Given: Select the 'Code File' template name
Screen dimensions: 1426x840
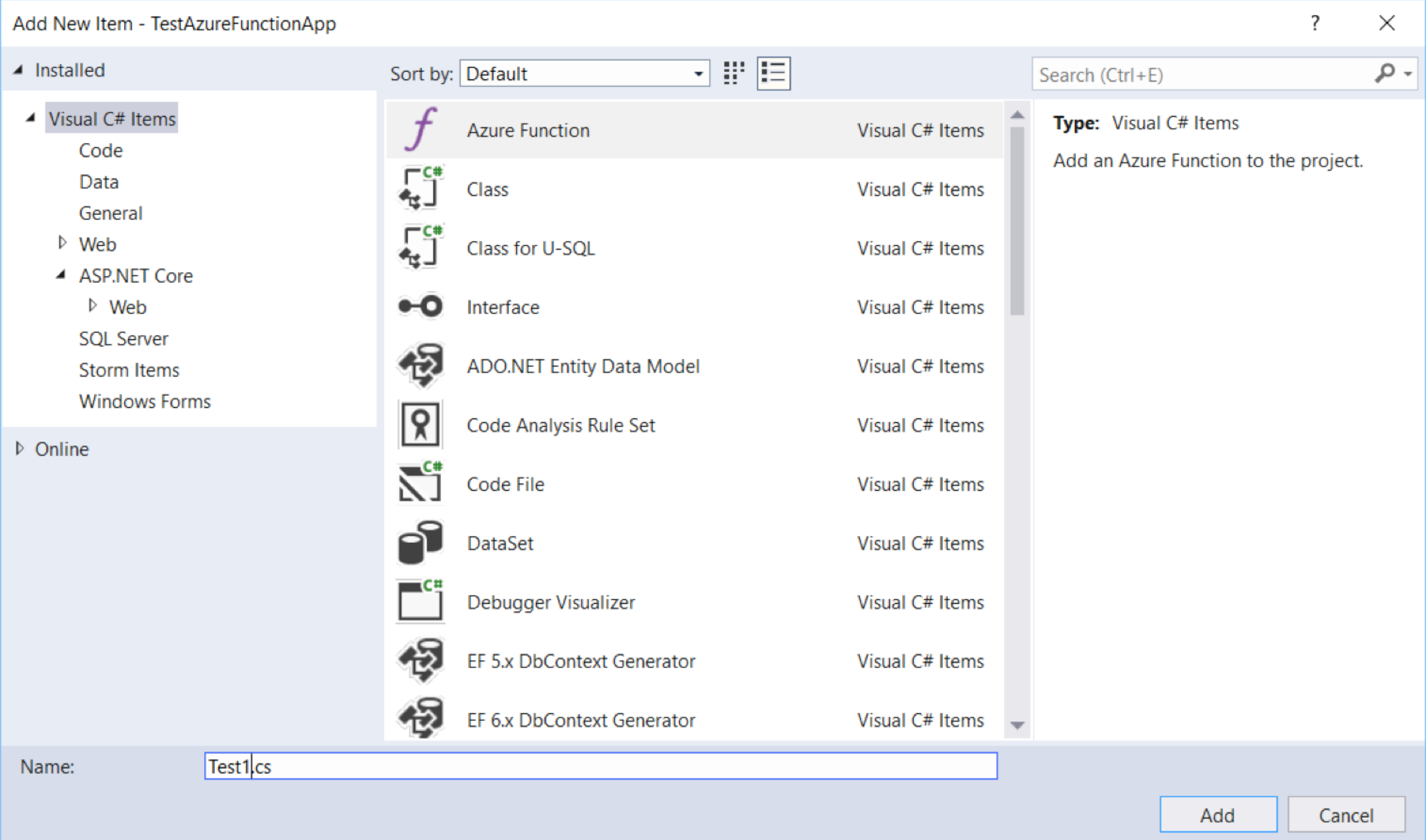Looking at the screenshot, I should click(505, 485).
